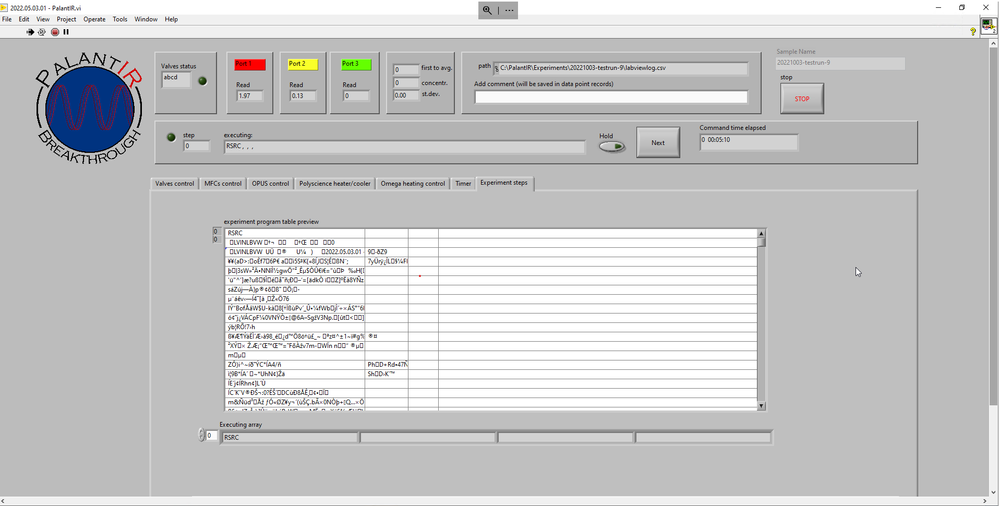Click the red STOP button
Viewport: 999px width, 506px height.
click(x=801, y=99)
